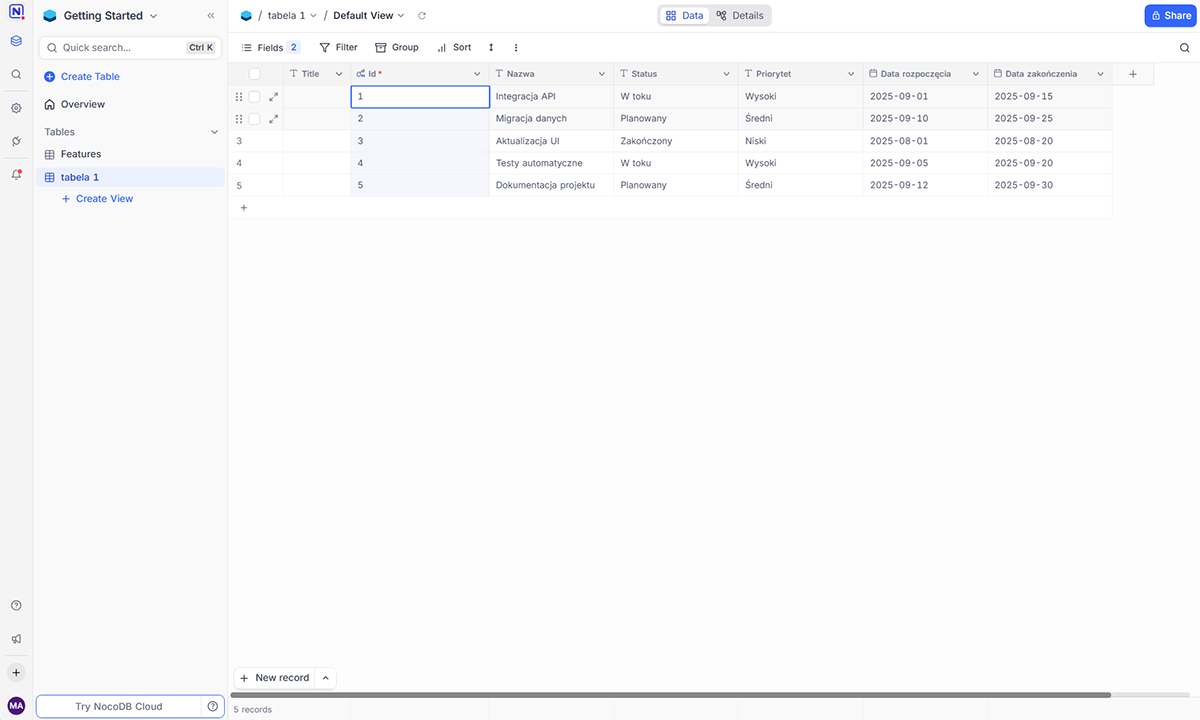Check the checkbox for row 2
The height and width of the screenshot is (720, 1200).
click(x=254, y=119)
